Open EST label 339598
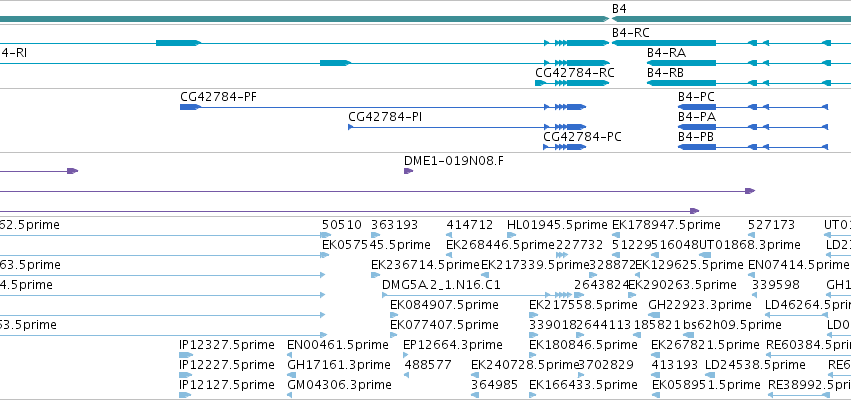Screen dimensions: 851x400 [x=776, y=285]
